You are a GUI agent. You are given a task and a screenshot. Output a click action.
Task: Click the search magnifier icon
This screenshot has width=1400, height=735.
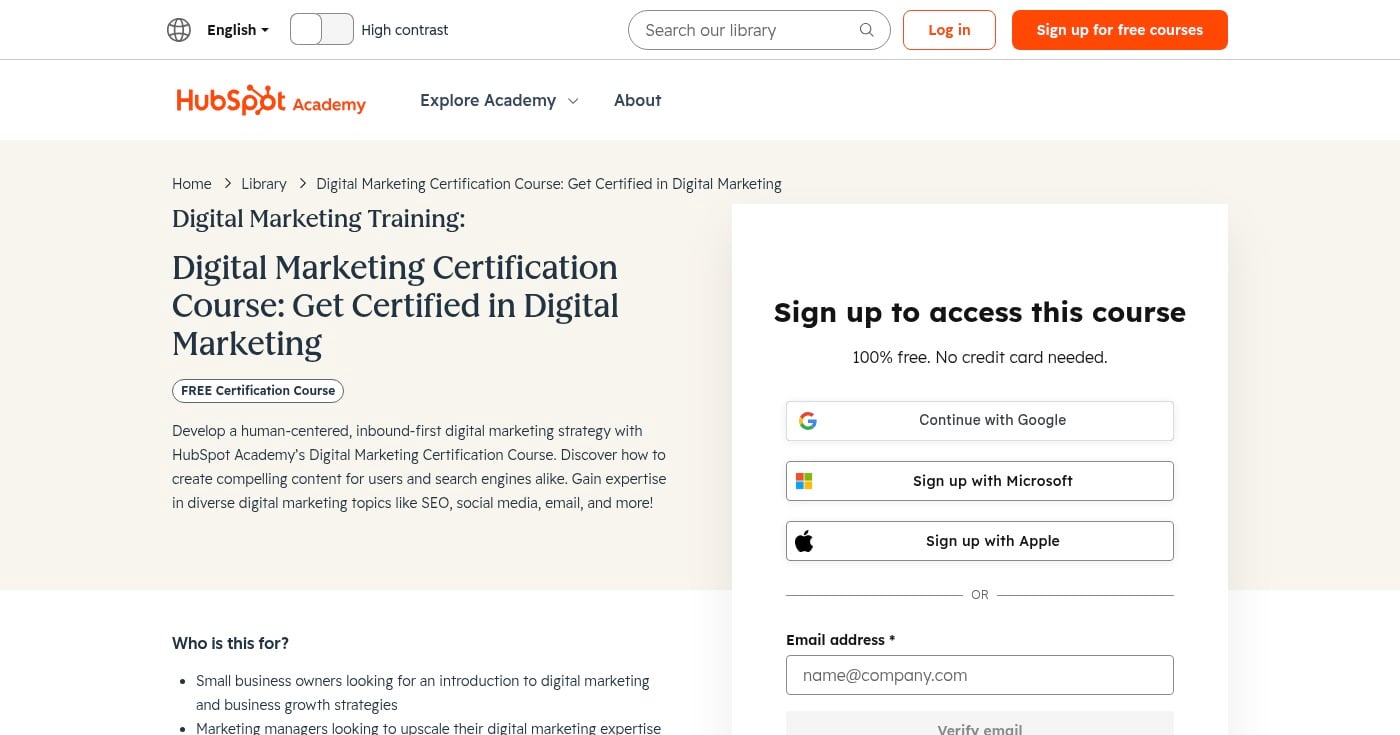867,30
